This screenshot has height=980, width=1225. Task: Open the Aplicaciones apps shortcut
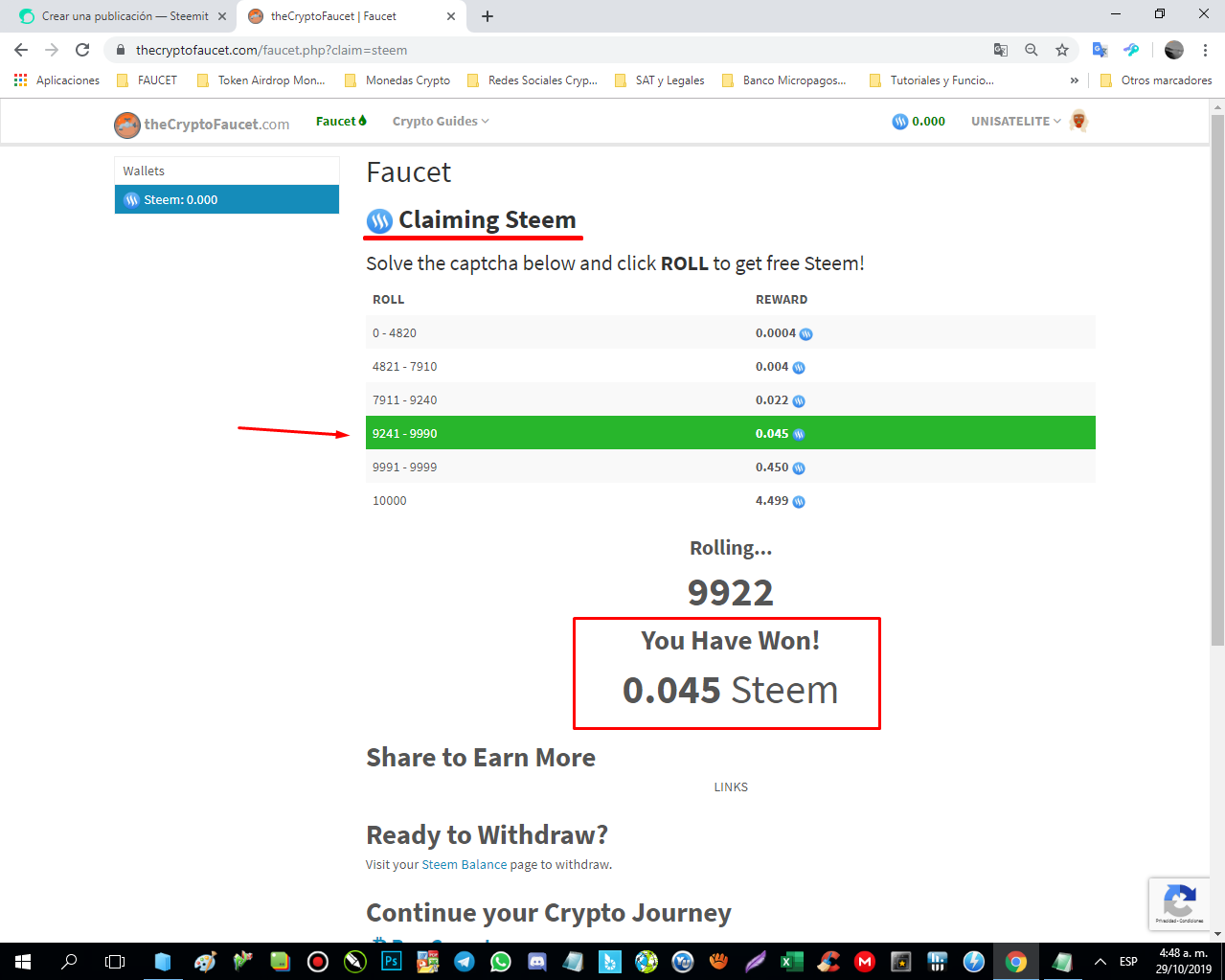click(x=57, y=80)
